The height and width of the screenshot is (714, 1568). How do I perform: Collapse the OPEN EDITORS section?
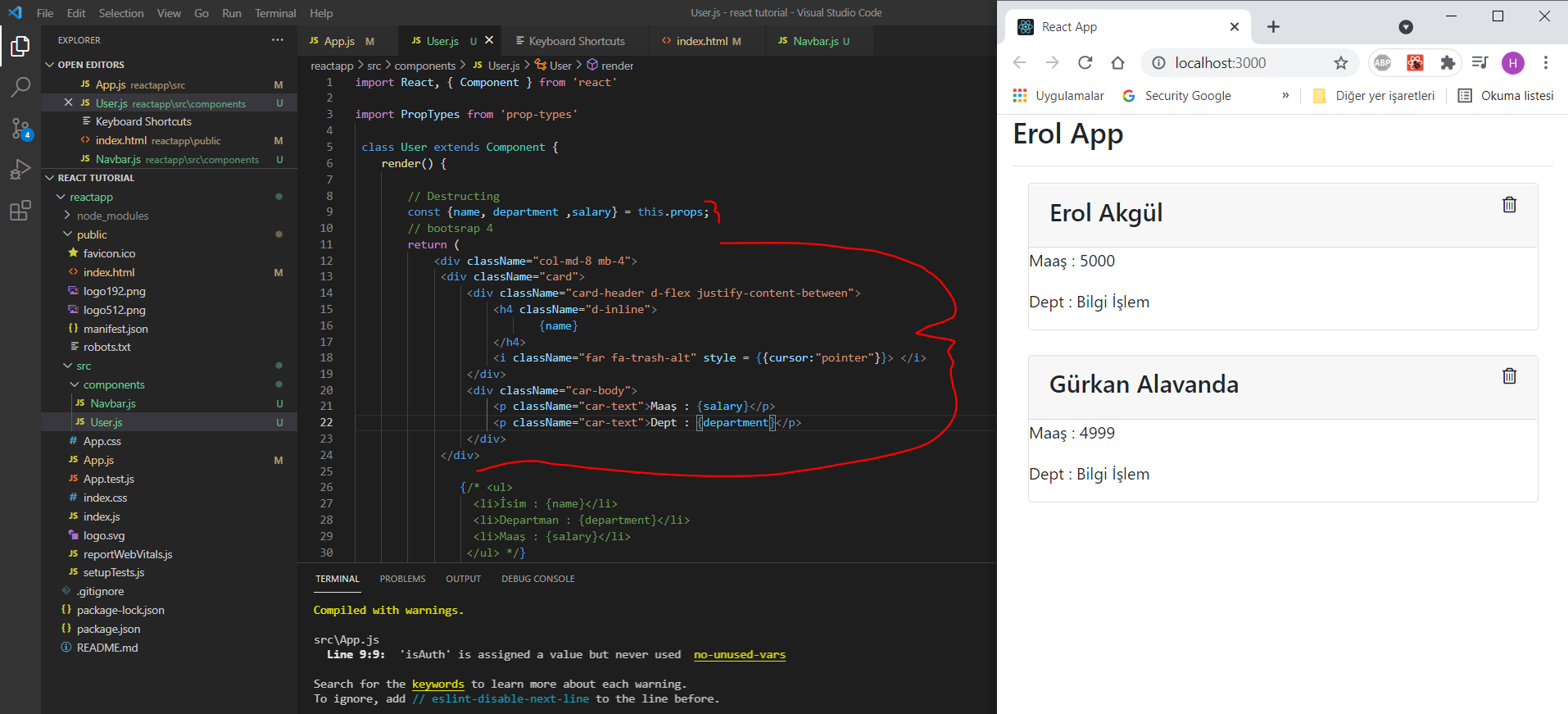(x=90, y=65)
